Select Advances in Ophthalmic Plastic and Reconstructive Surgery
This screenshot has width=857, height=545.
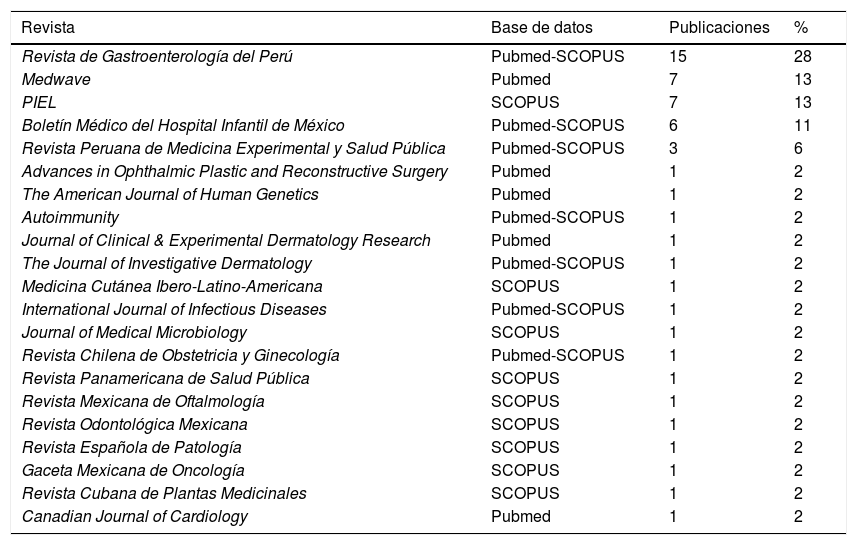[x=235, y=172]
